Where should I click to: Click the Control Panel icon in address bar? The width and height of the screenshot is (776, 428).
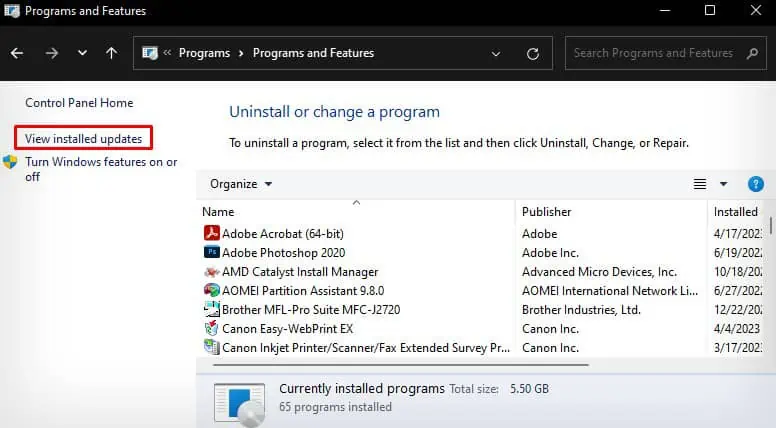click(x=149, y=53)
